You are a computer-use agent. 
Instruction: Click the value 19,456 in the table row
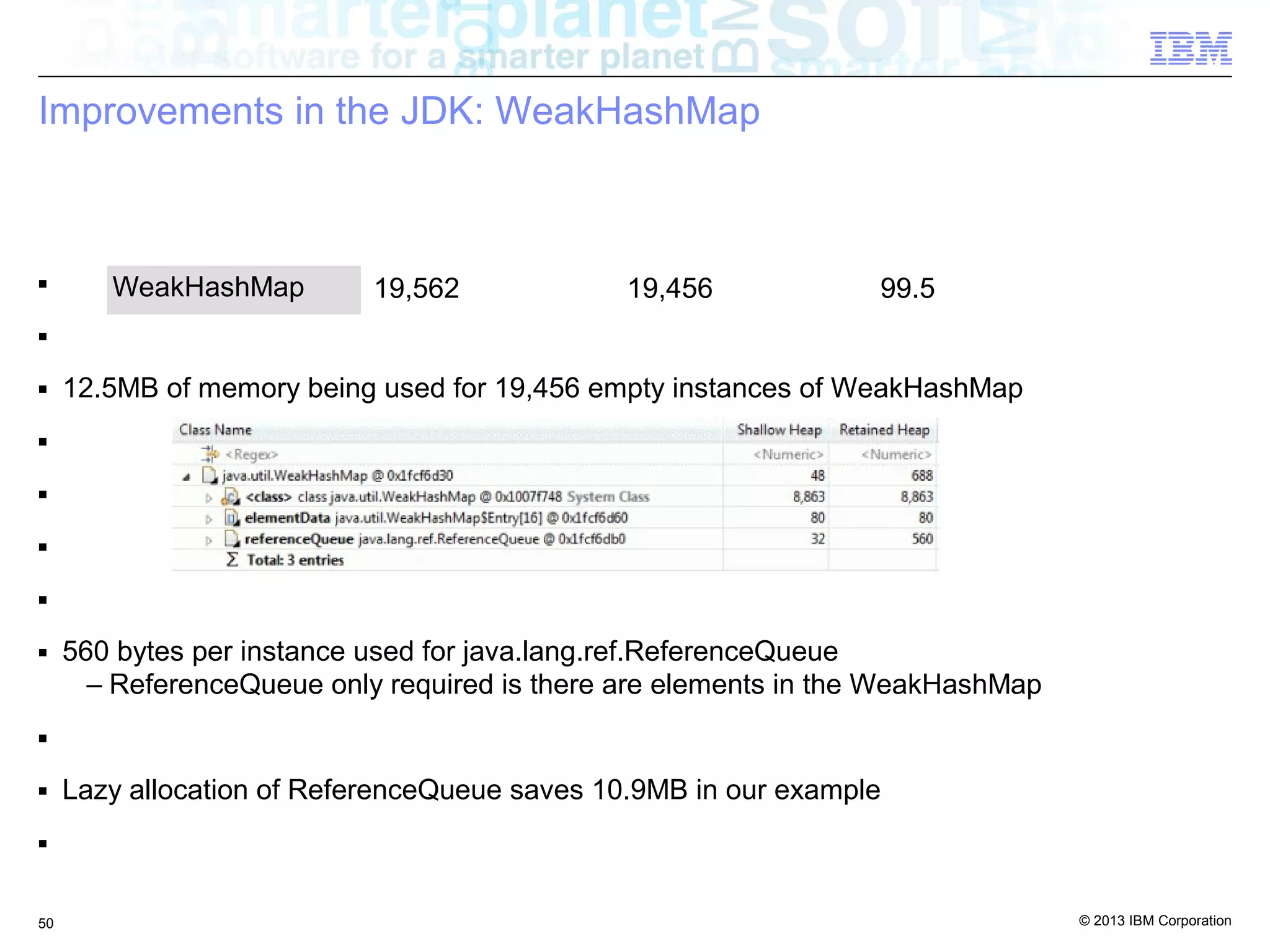point(670,289)
